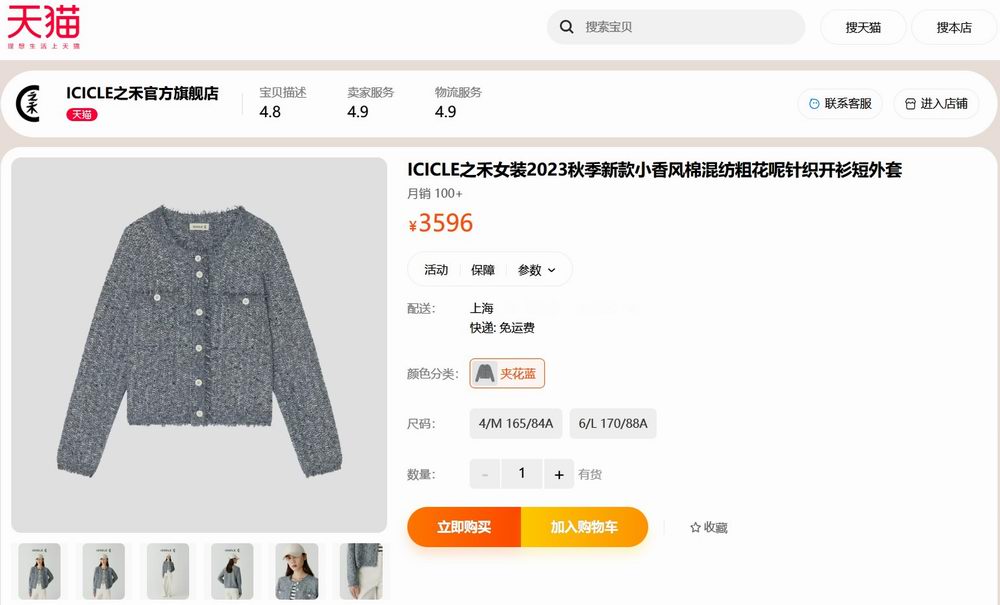This screenshot has width=1000, height=605.
Task: Click the red 天猫 badge
Action: point(82,115)
